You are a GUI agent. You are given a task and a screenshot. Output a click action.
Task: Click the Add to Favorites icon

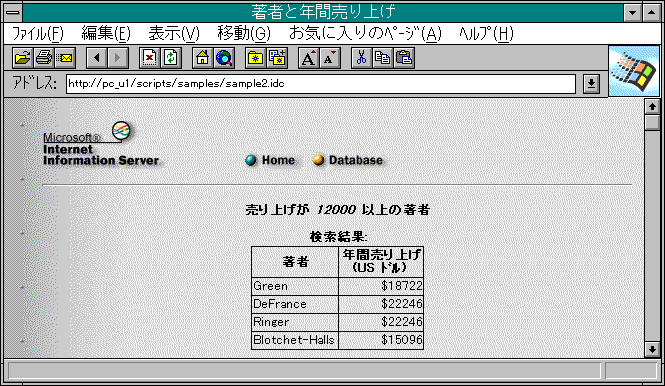point(277,58)
